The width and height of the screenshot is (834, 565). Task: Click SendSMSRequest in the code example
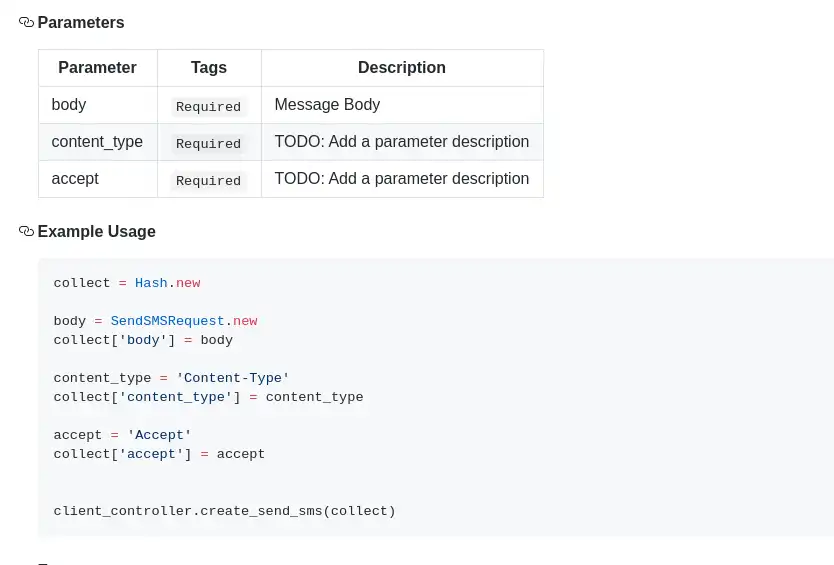point(167,321)
